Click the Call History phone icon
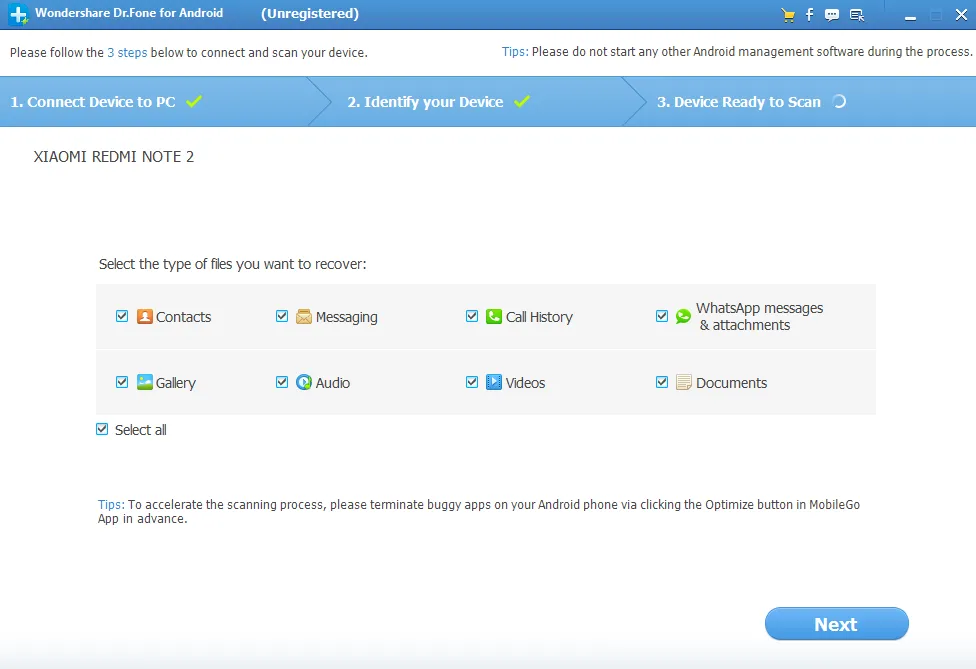Image resolution: width=976 pixels, height=669 pixels. [494, 317]
